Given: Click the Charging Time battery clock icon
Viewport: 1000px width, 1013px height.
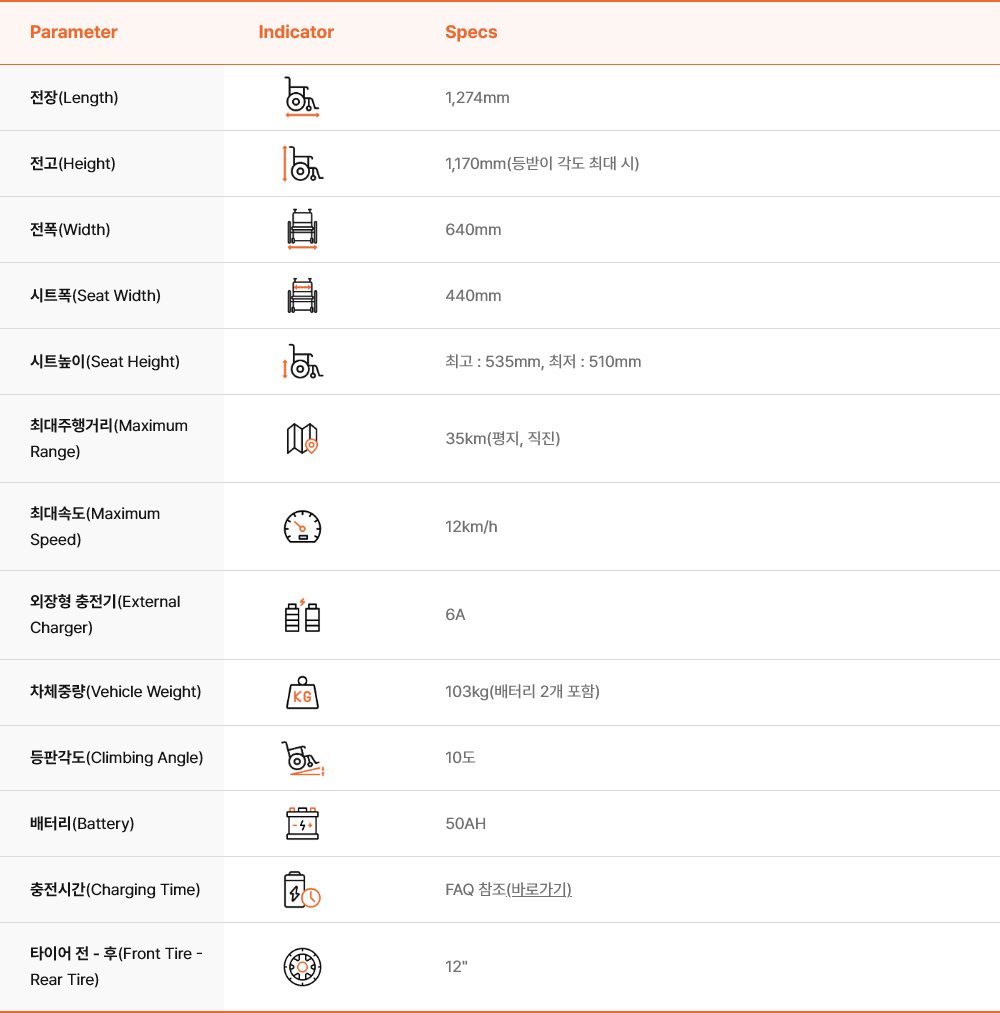Looking at the screenshot, I should point(302,890).
